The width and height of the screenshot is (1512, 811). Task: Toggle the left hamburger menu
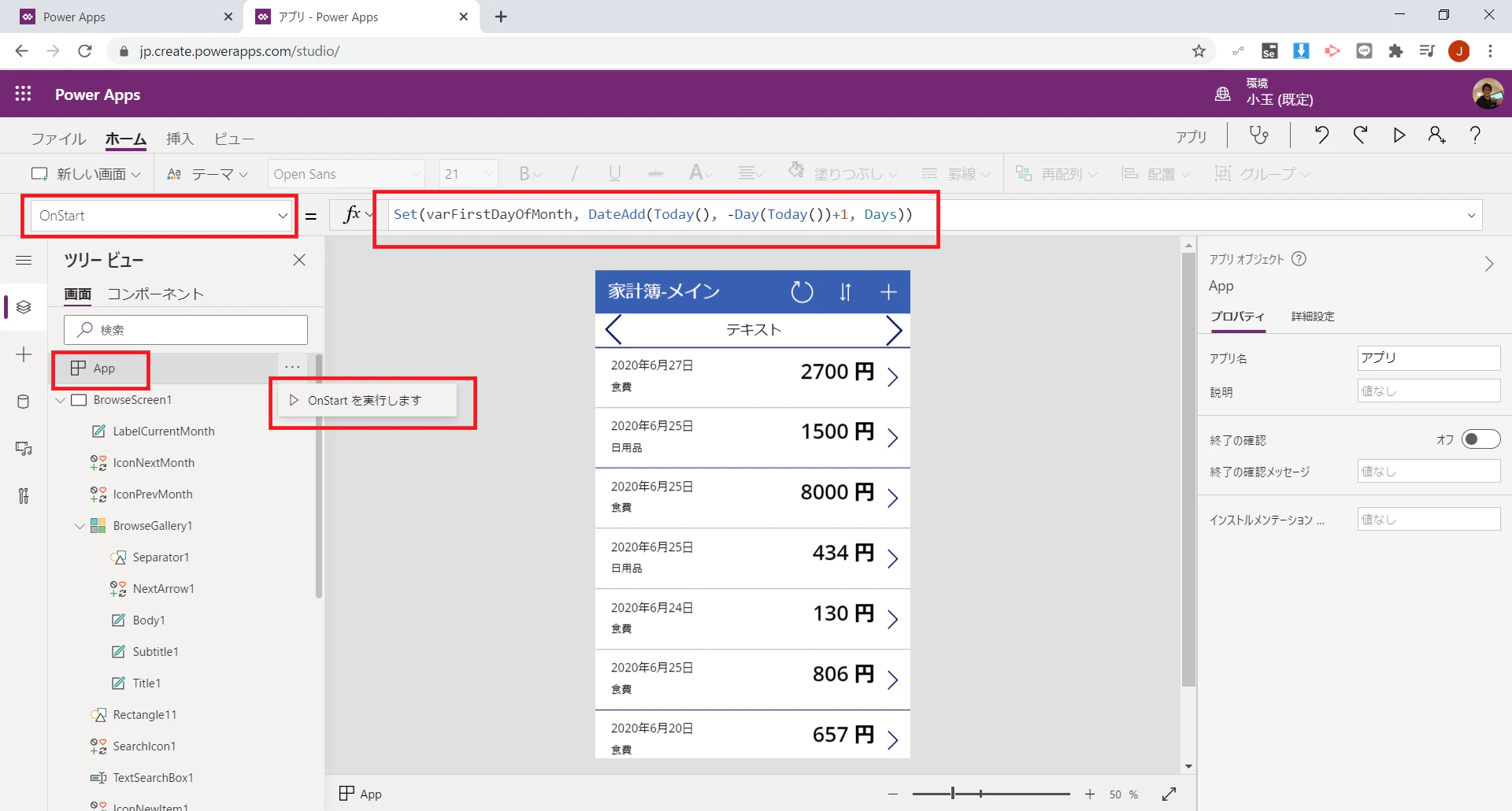[24, 261]
